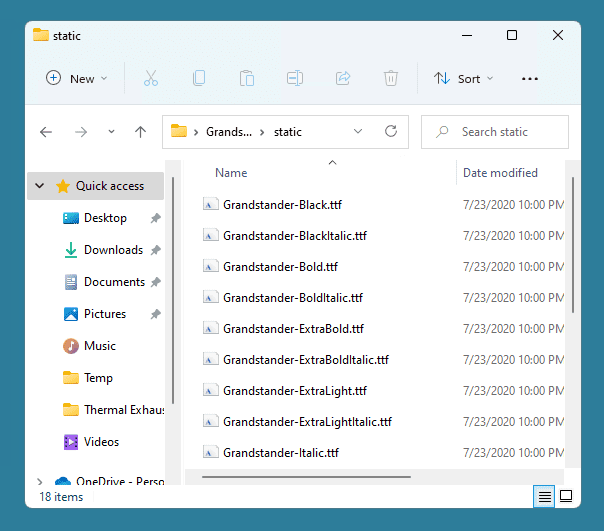
Task: Click the OneDrive cloud icon
Action: click(63, 481)
